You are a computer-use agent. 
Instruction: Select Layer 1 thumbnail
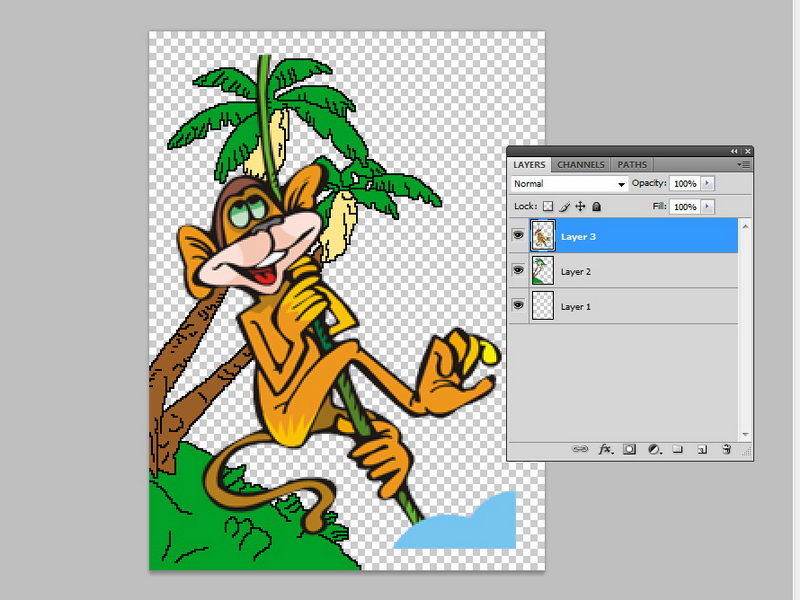(542, 306)
